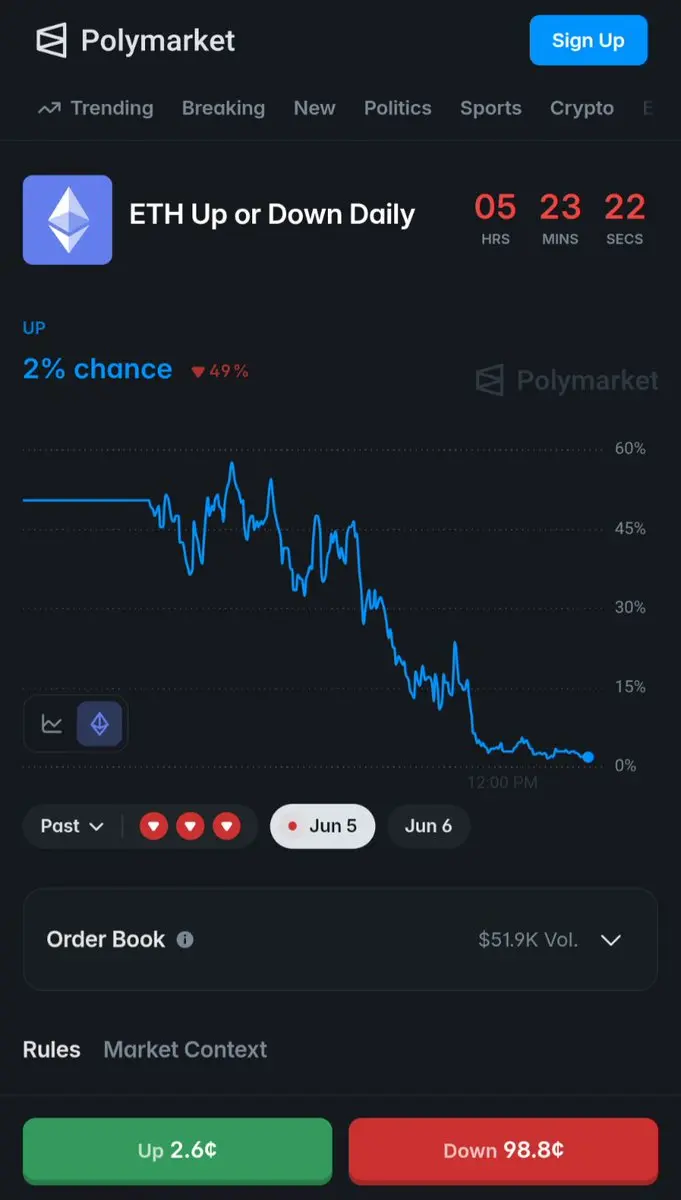Select the Jun 6 date pill
The image size is (681, 1200).
(x=428, y=826)
